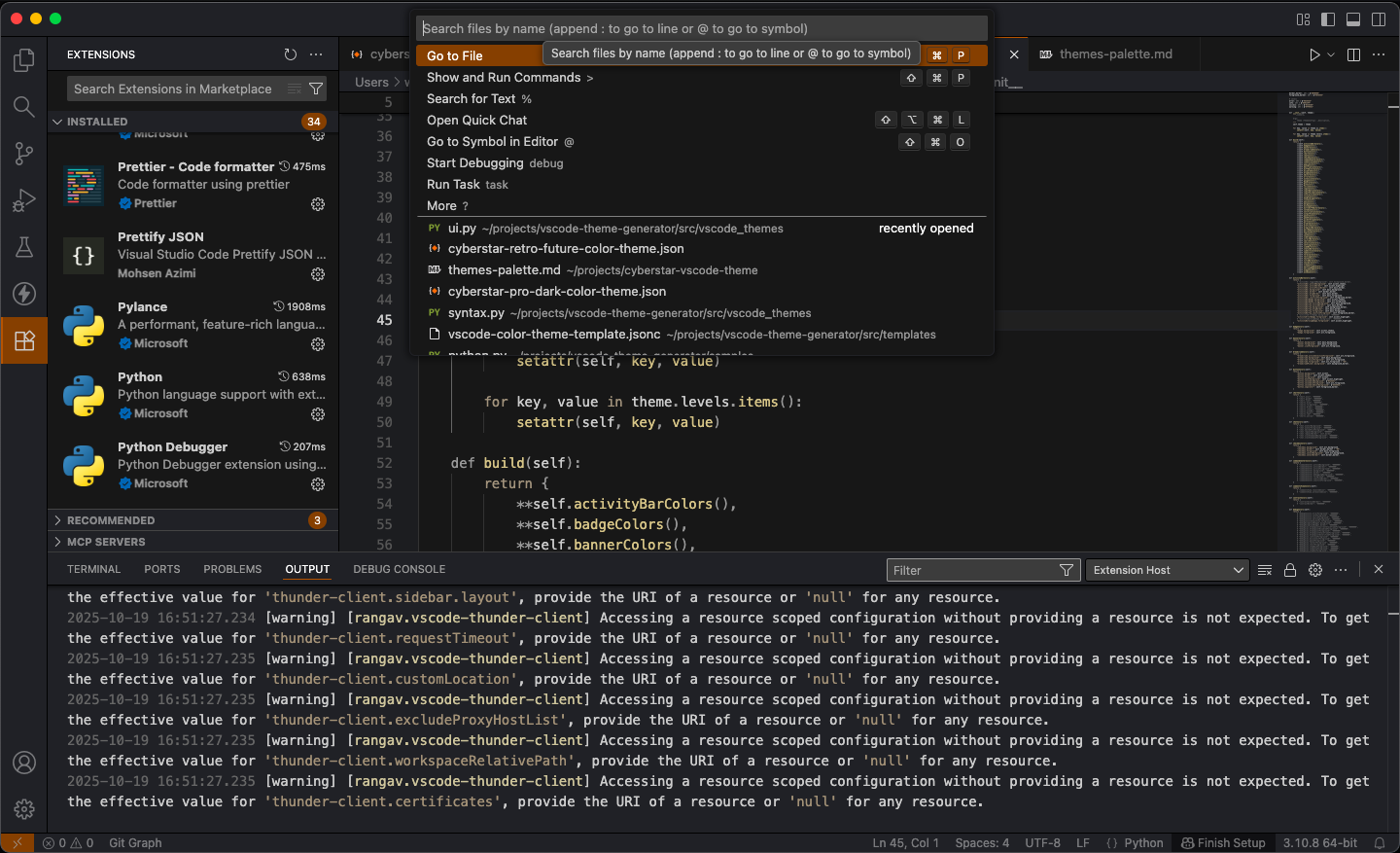Open Python Debugger extension manage gear

click(318, 484)
